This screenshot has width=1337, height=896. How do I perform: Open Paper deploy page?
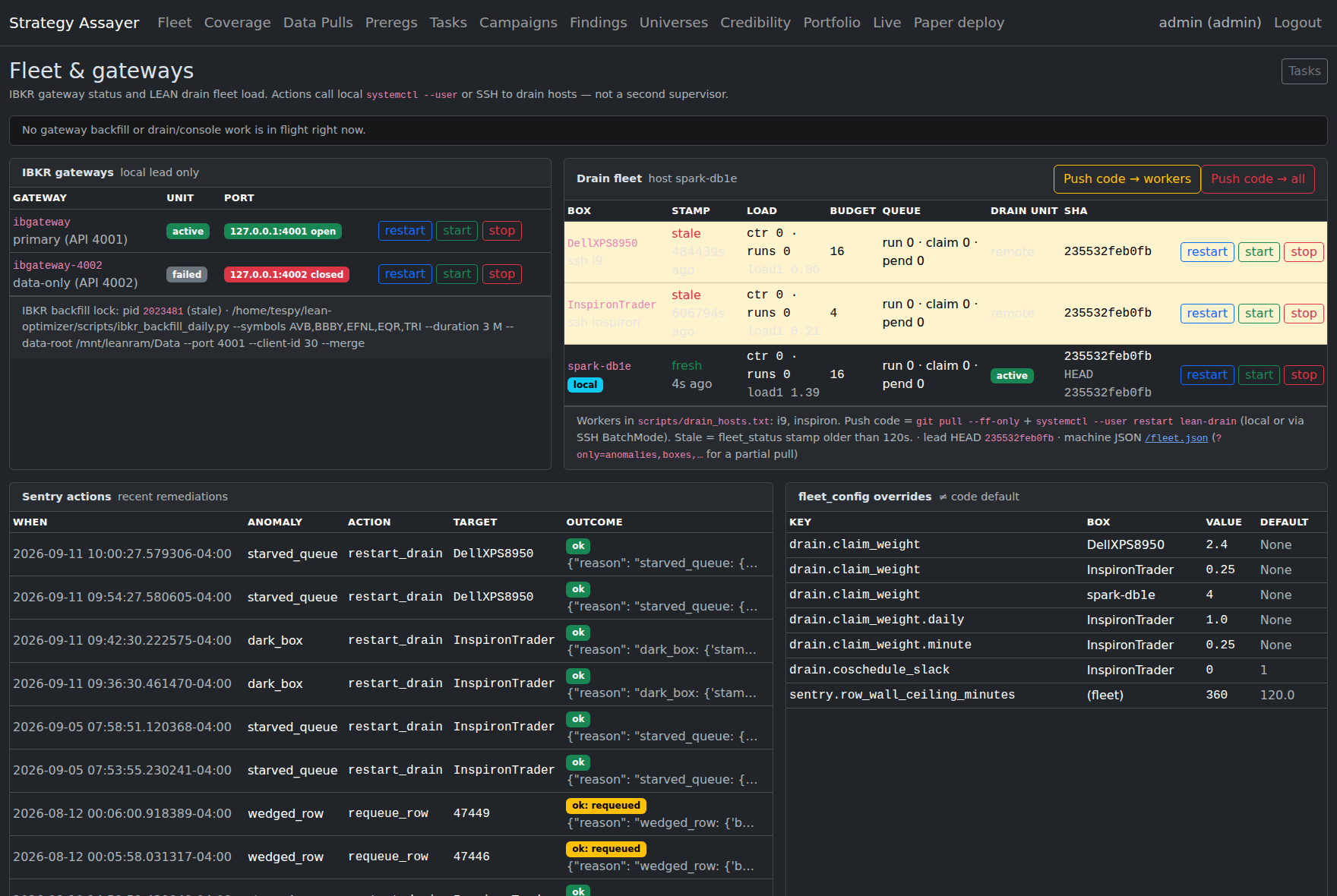[959, 23]
